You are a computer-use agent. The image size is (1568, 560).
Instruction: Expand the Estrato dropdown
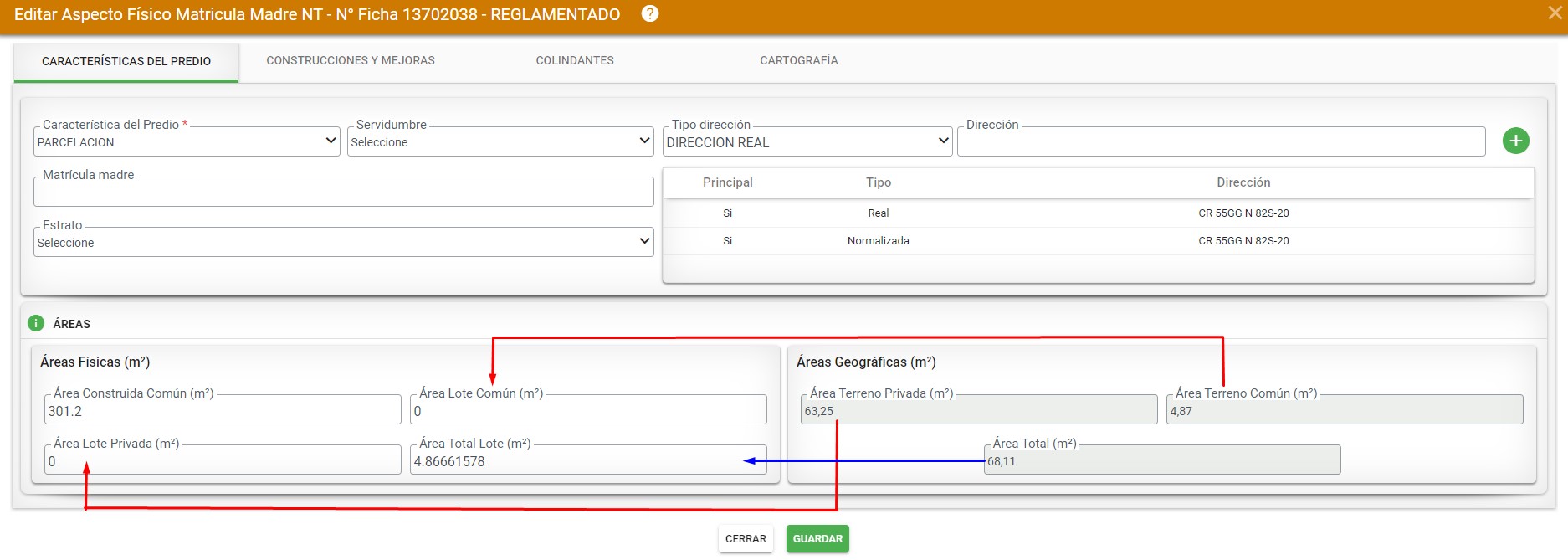click(x=343, y=242)
